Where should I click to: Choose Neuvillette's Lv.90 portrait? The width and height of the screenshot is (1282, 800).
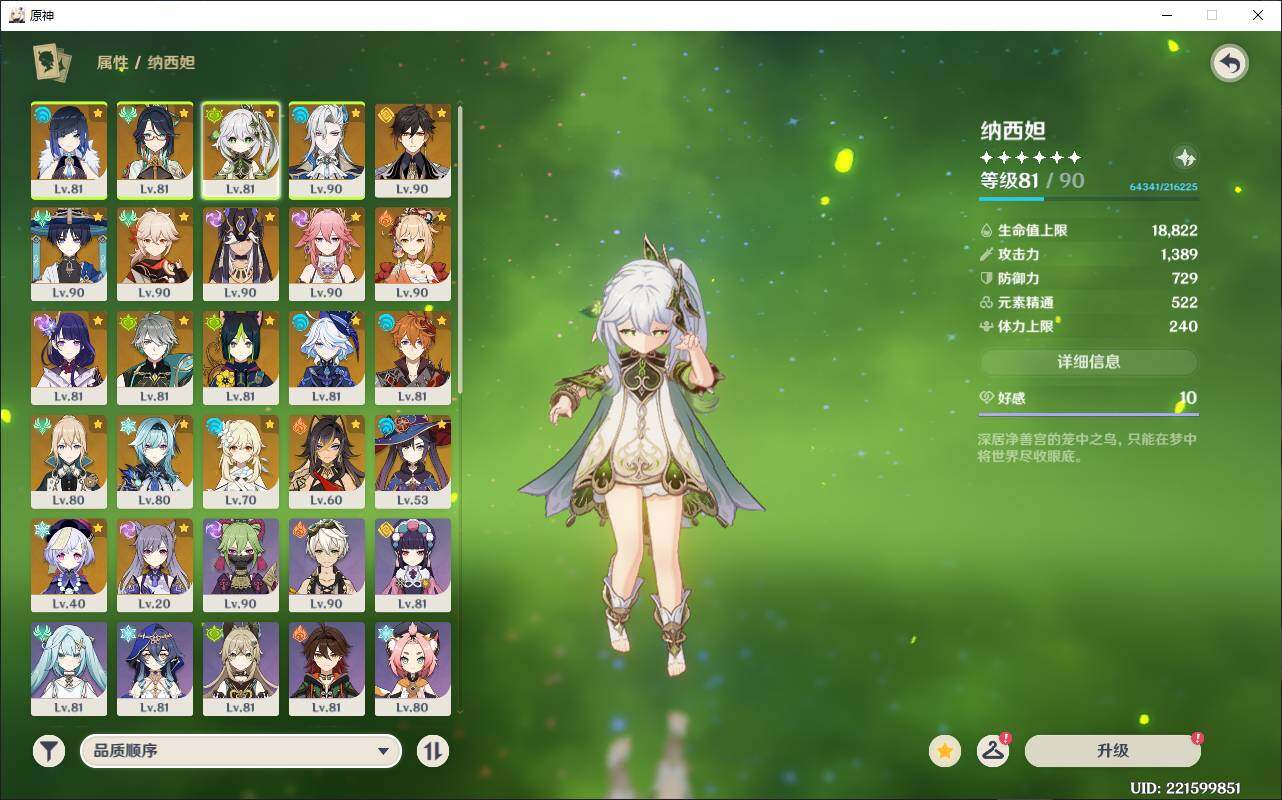tap(327, 150)
